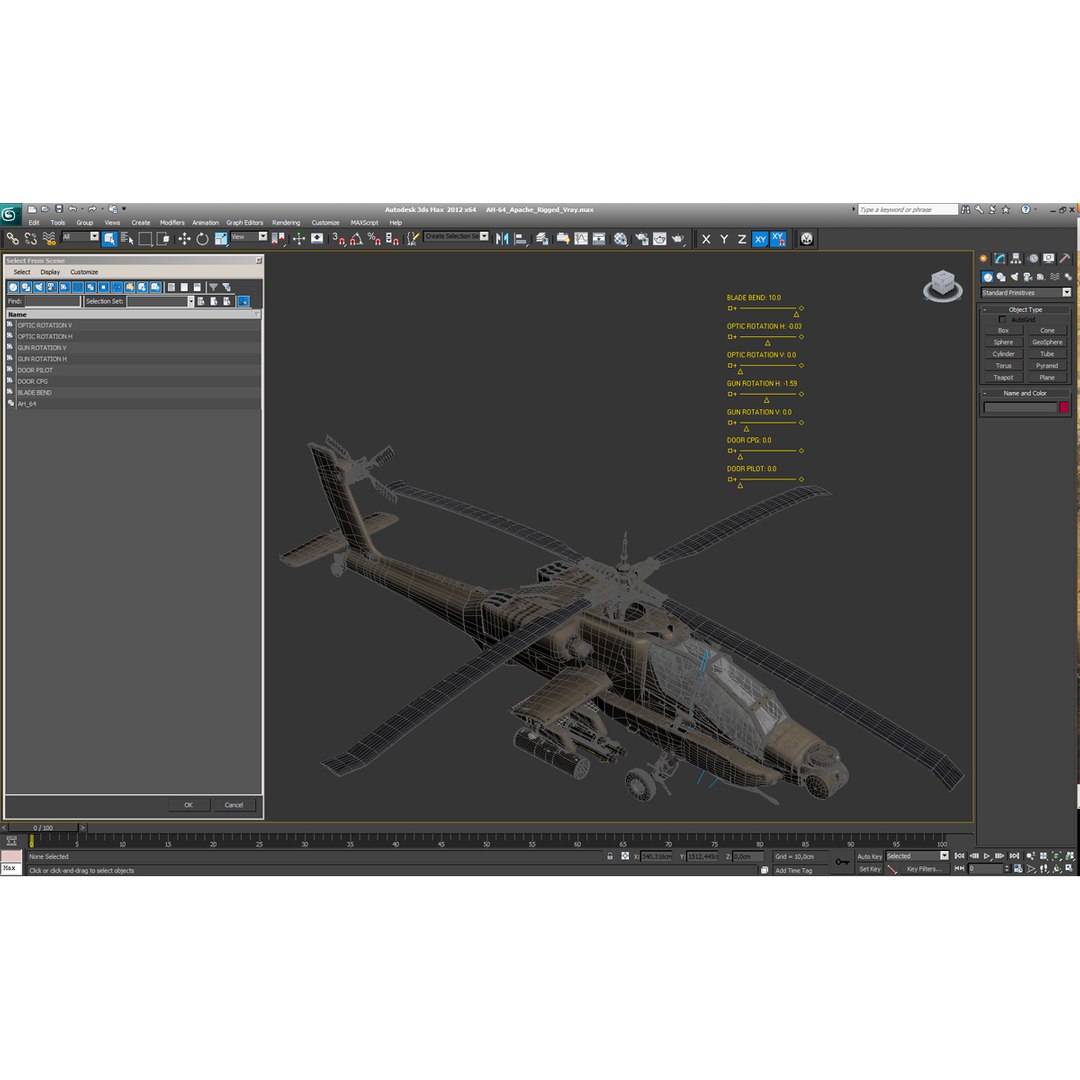Toggle Display Cameras filter in Select dialog

click(x=52, y=287)
